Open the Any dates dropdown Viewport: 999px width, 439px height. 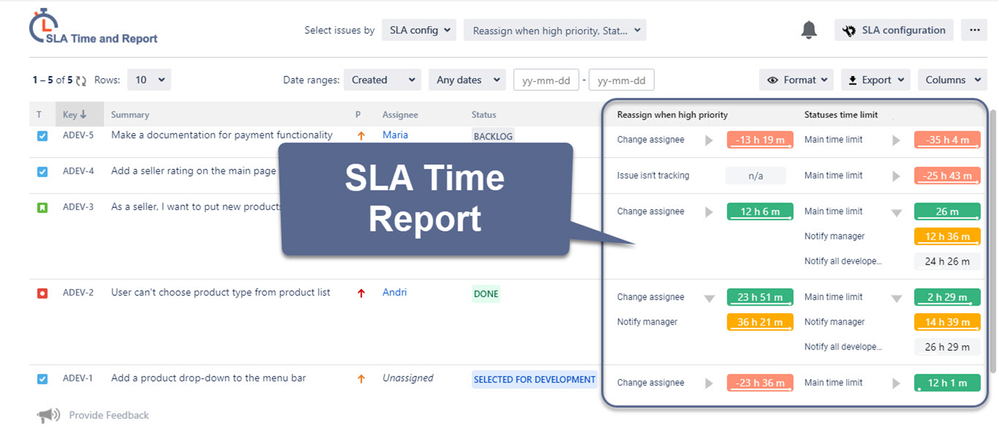(467, 80)
